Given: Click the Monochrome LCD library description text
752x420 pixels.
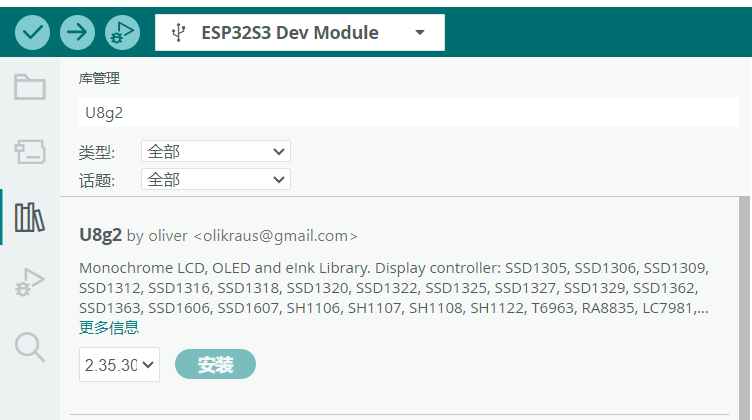Looking at the screenshot, I should point(394,288).
